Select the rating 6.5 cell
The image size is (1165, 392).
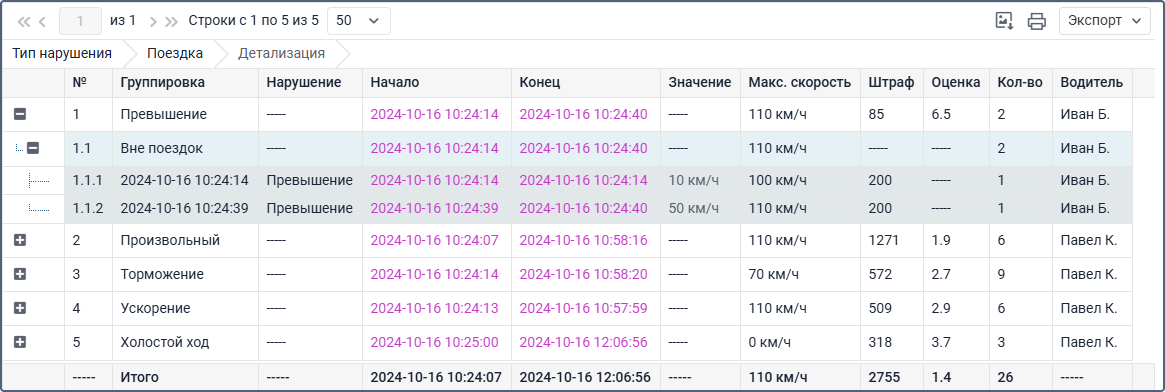coord(955,114)
